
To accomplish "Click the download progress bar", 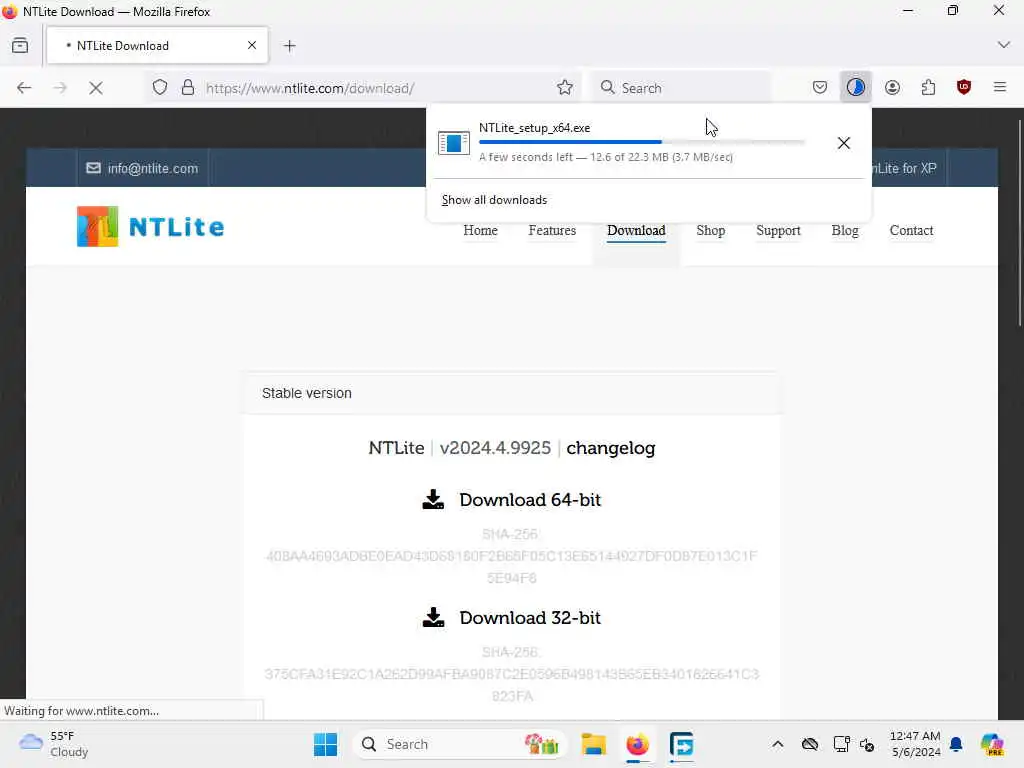I will (641, 142).
